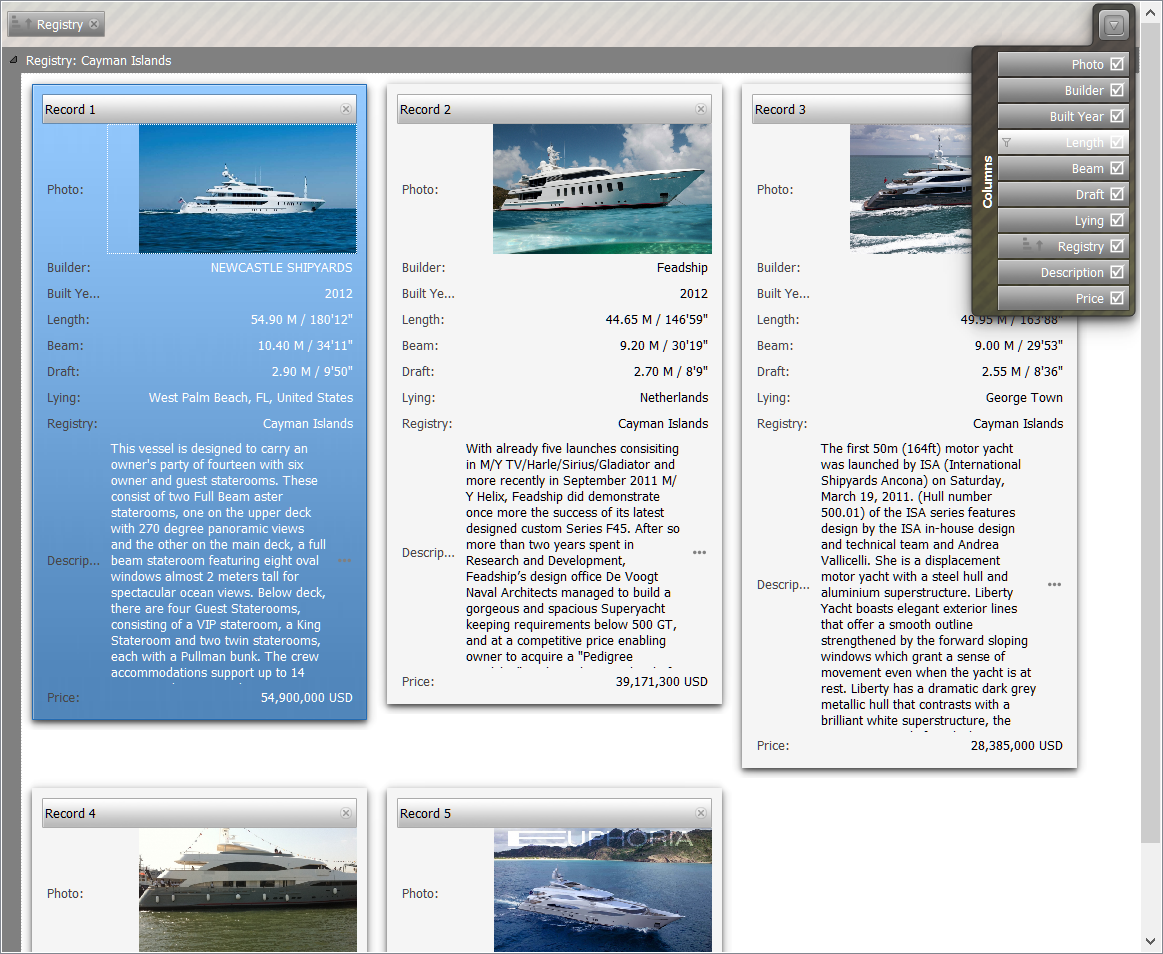Click Record 2 description about Feadship F45
This screenshot has width=1163, height=954.
point(573,553)
